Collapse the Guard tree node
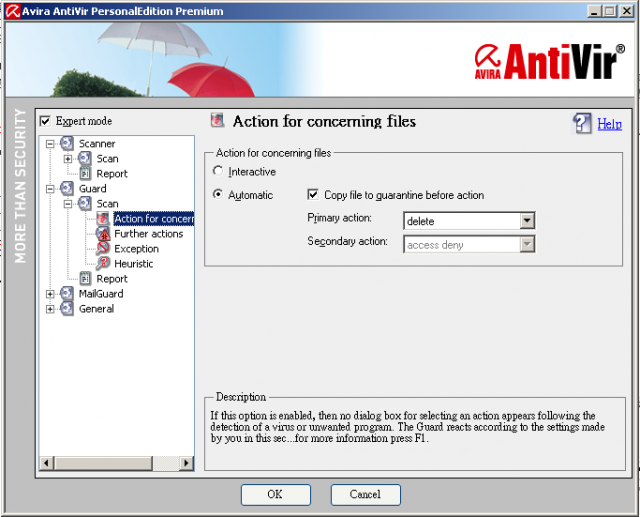 (x=50, y=189)
